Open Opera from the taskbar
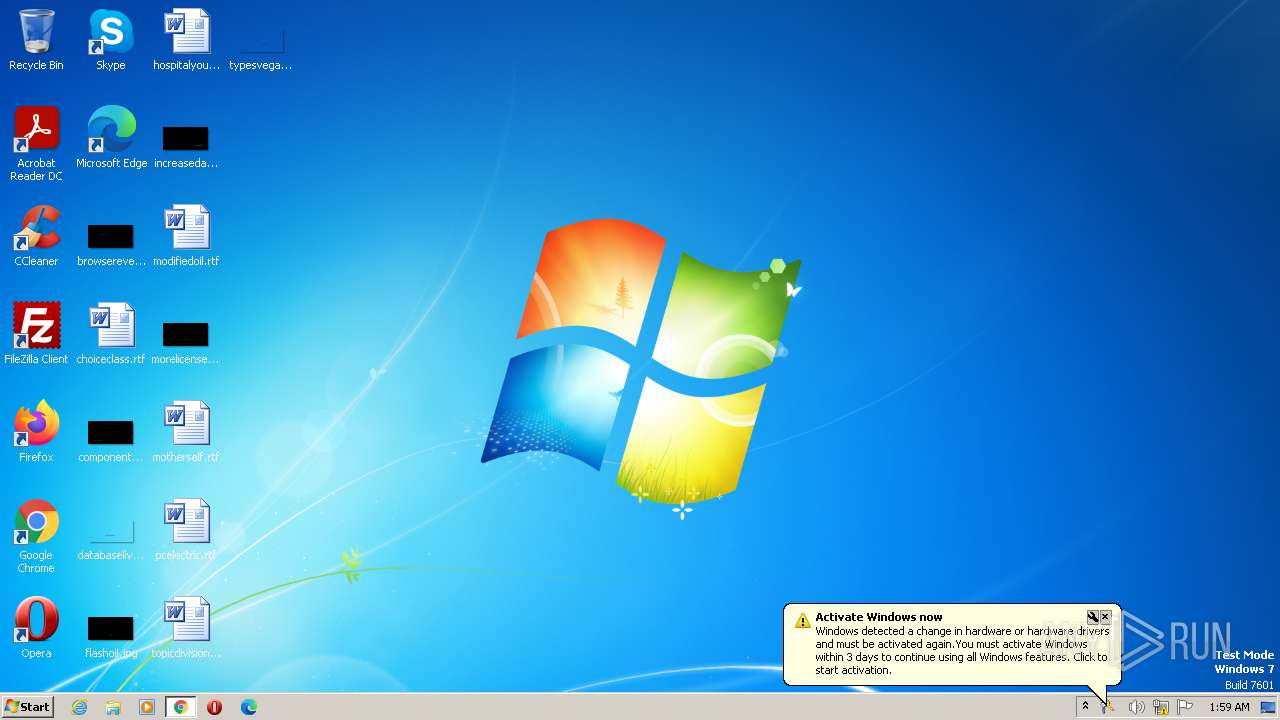This screenshot has height=720, width=1280. click(214, 707)
